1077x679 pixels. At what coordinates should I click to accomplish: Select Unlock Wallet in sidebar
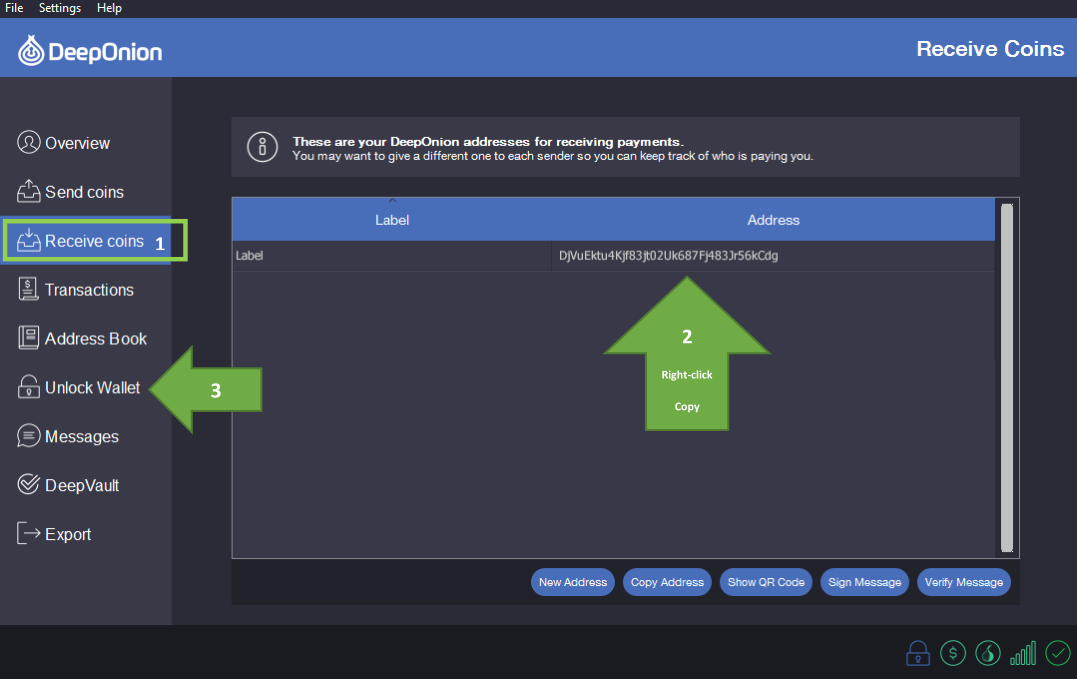[92, 387]
